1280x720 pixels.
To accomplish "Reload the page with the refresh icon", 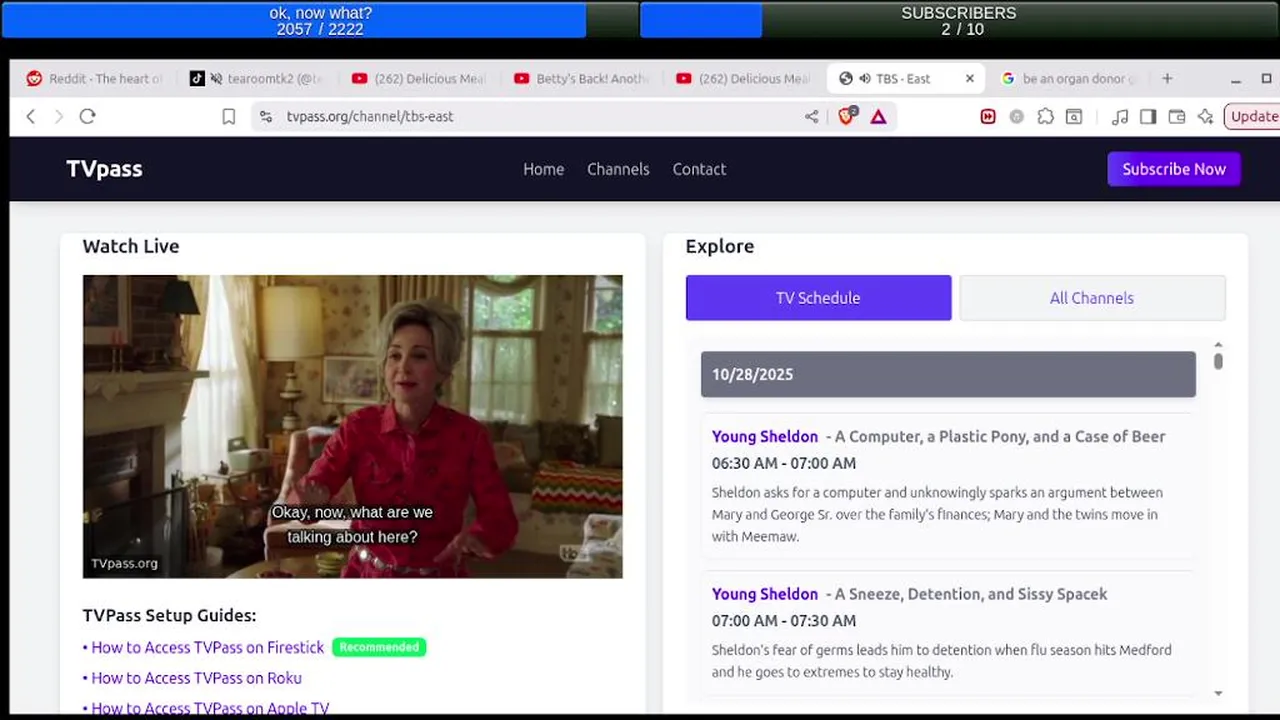I will 87,117.
